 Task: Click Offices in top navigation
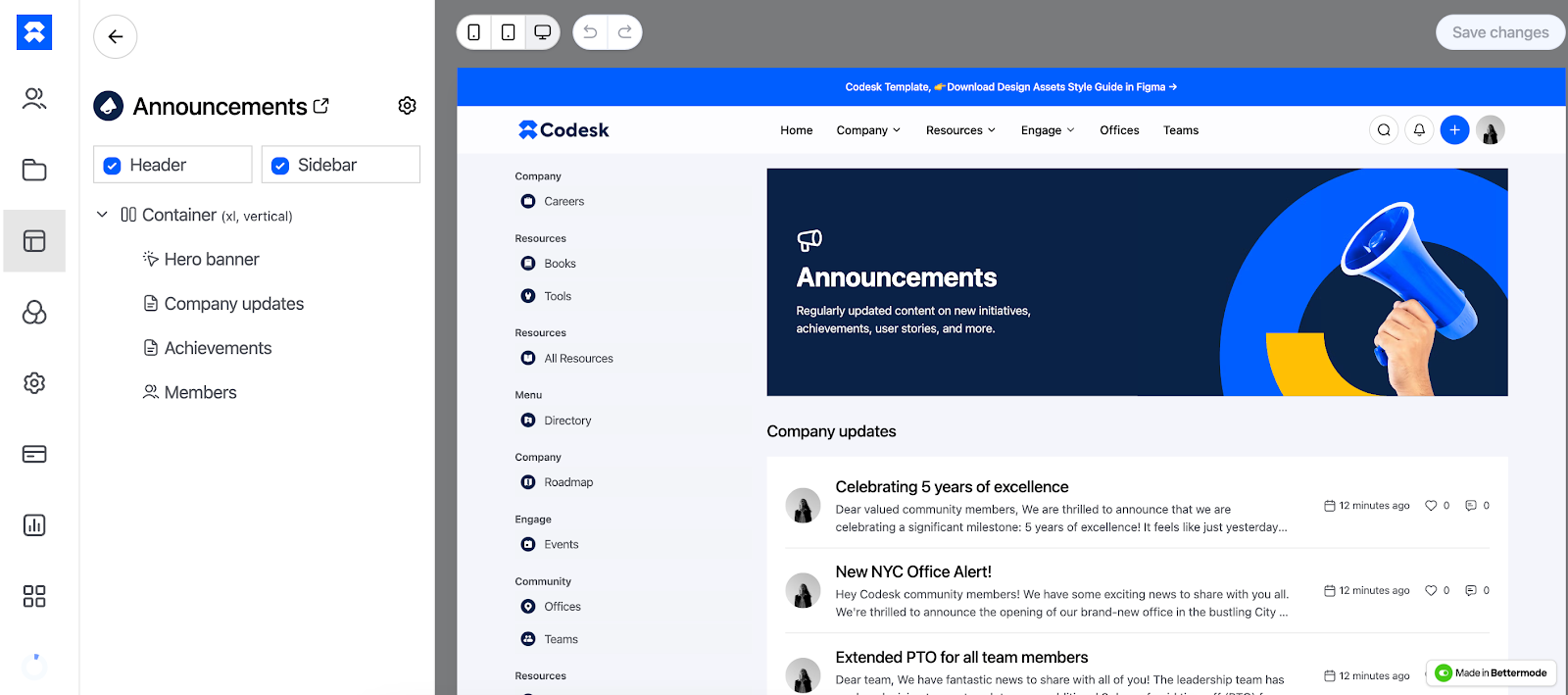click(1119, 130)
